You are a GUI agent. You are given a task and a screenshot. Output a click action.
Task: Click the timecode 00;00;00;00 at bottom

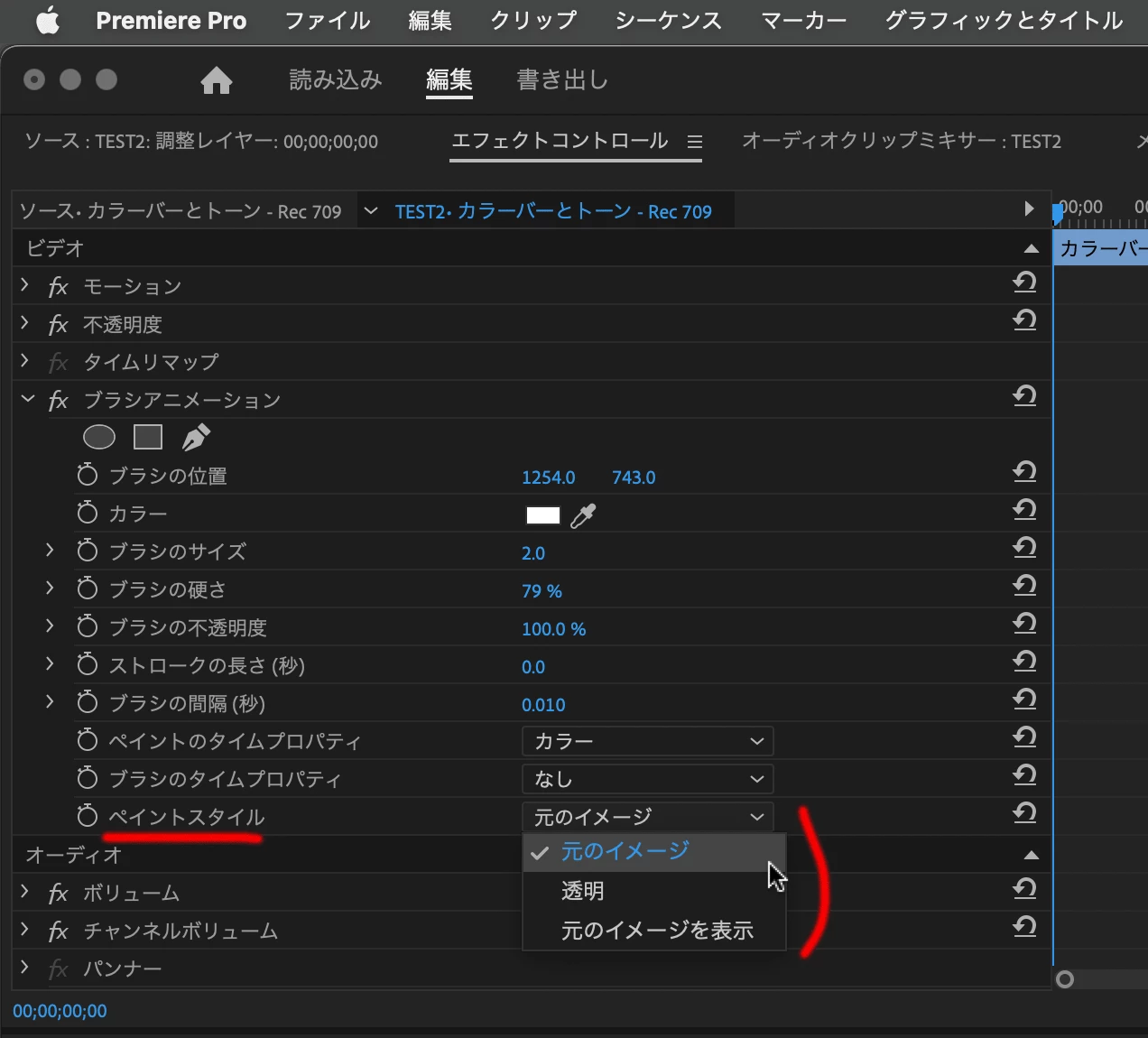click(x=60, y=1011)
